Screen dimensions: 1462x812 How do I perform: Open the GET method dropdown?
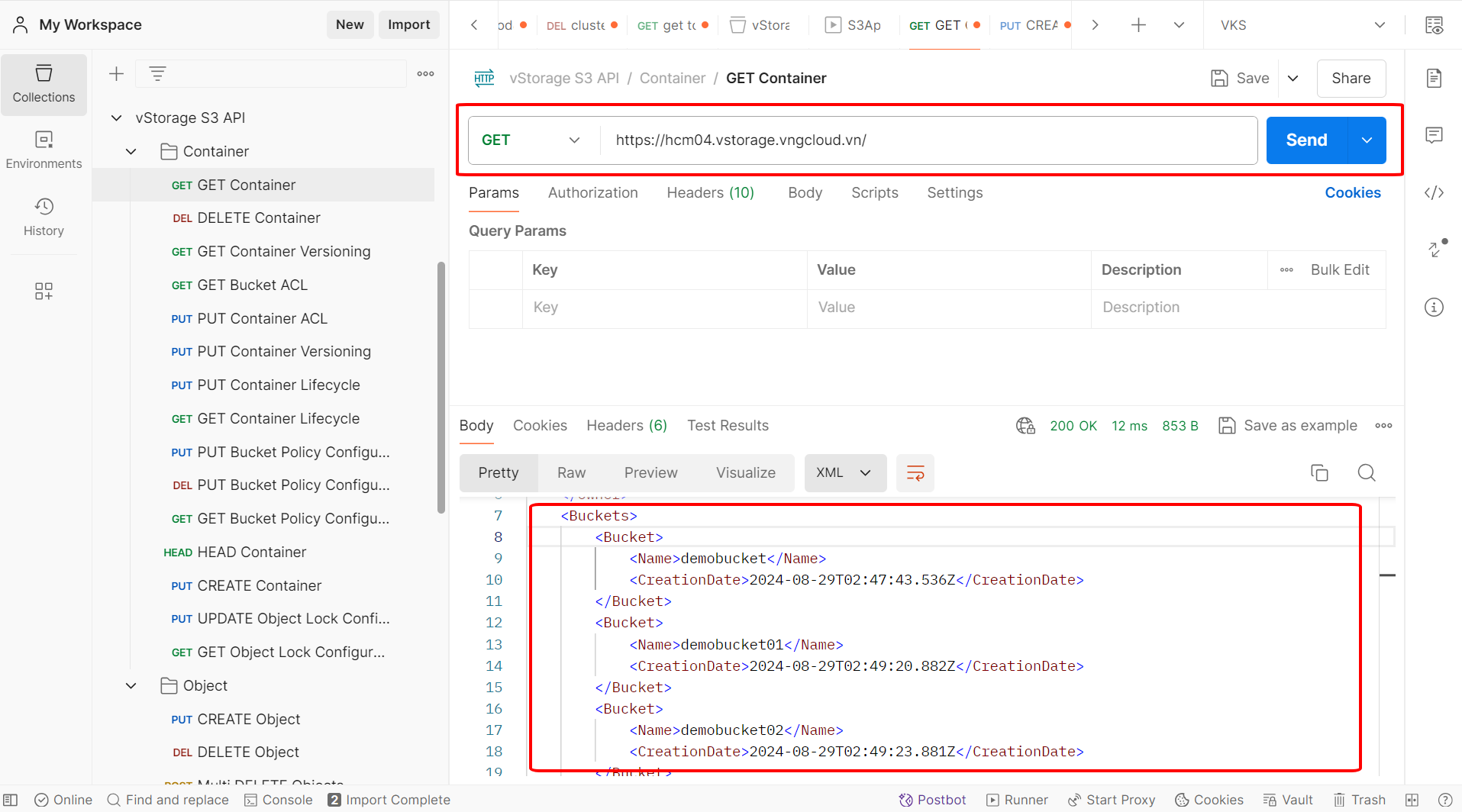tap(531, 140)
